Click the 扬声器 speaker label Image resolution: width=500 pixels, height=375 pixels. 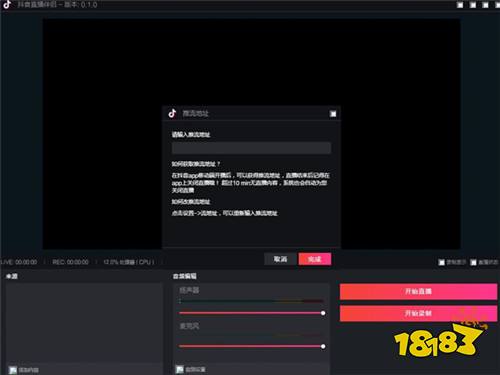coord(189,290)
